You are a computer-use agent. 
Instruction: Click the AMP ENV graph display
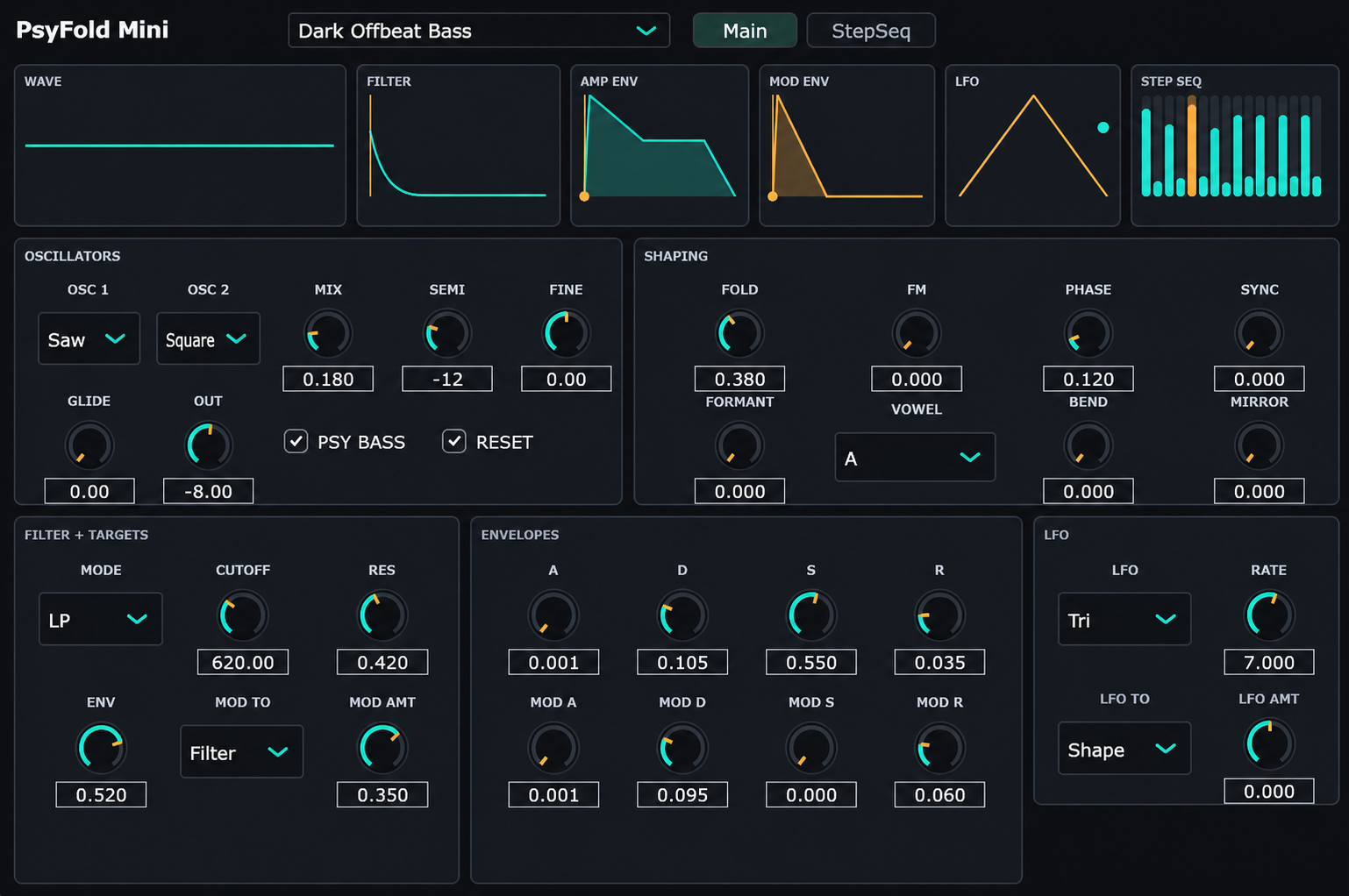coord(660,146)
